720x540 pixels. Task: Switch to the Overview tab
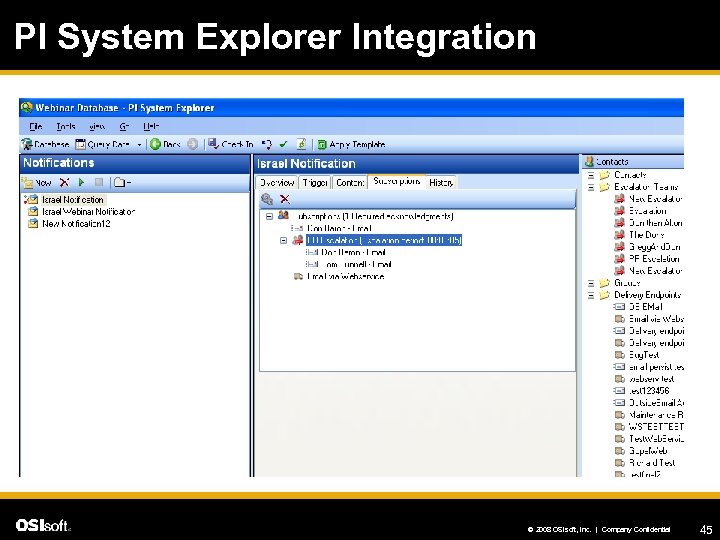click(276, 183)
